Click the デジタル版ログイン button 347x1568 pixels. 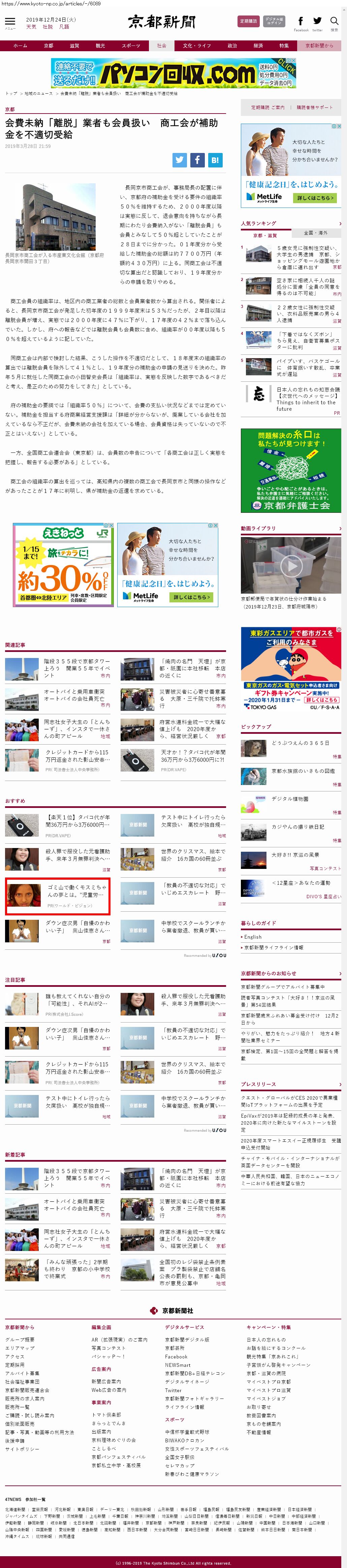[x=274, y=21]
